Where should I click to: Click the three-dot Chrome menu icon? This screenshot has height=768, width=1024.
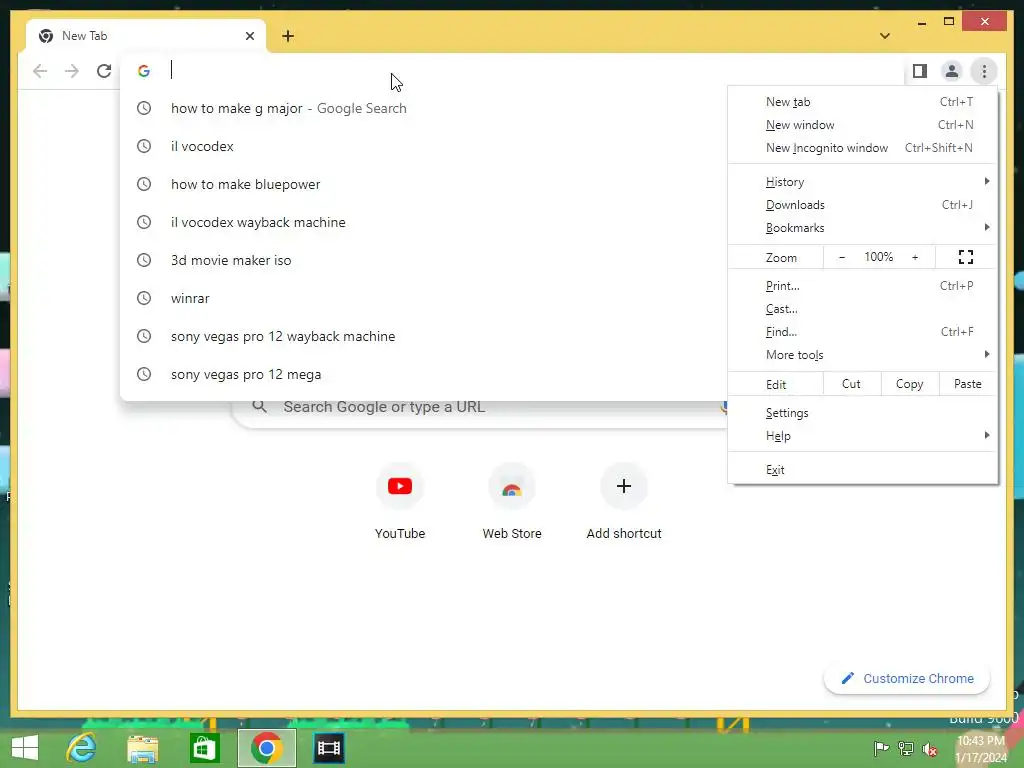(x=984, y=71)
